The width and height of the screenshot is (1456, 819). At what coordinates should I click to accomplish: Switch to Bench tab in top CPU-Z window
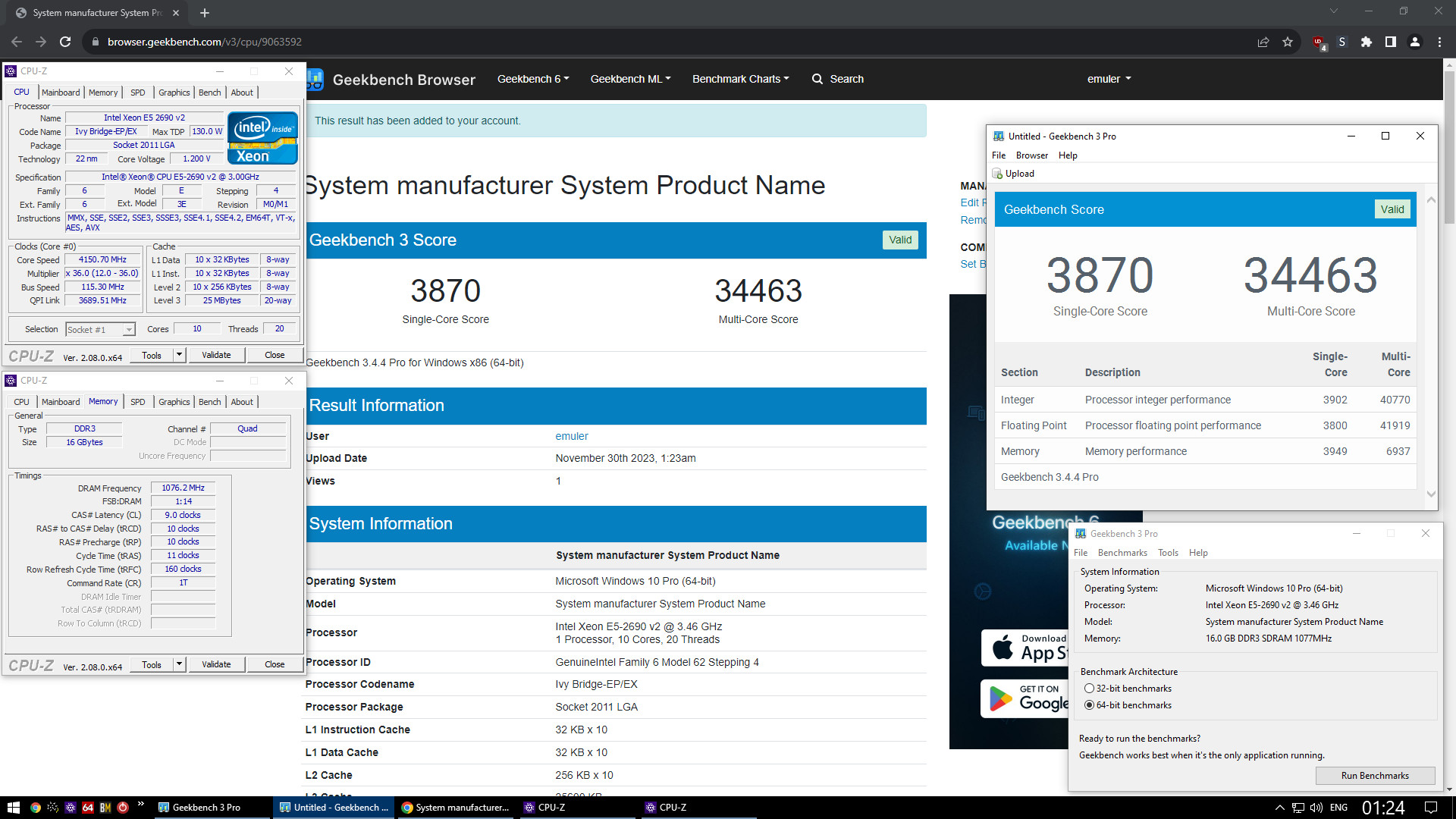tap(210, 93)
